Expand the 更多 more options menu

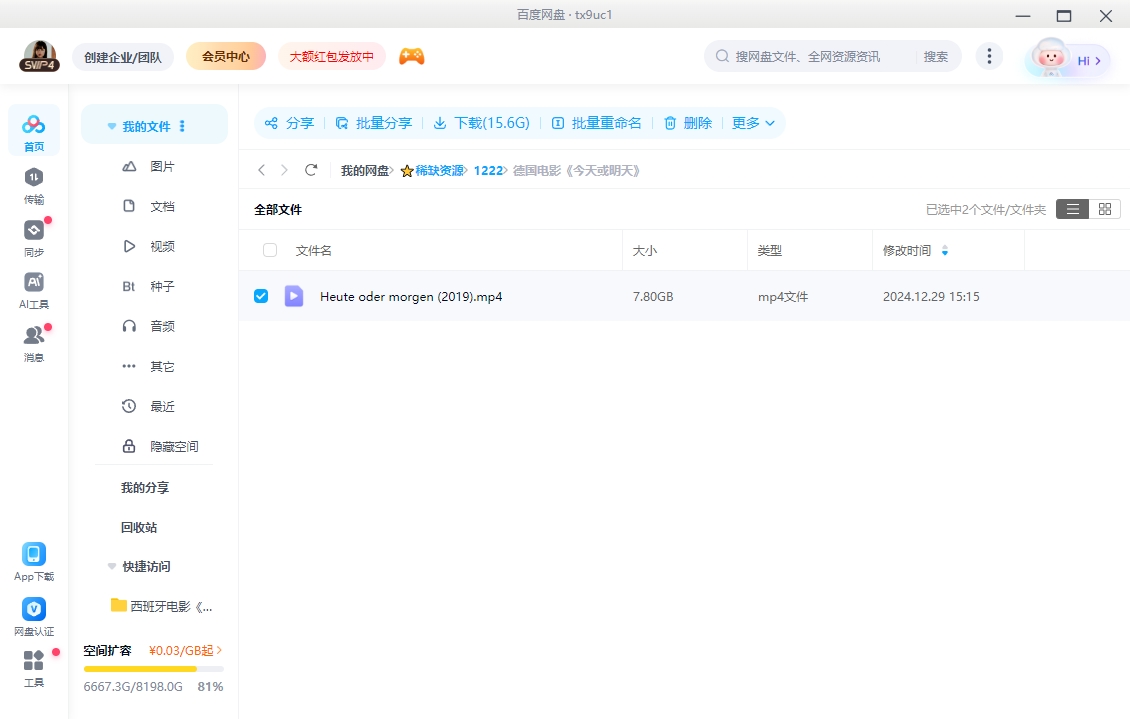tap(747, 122)
